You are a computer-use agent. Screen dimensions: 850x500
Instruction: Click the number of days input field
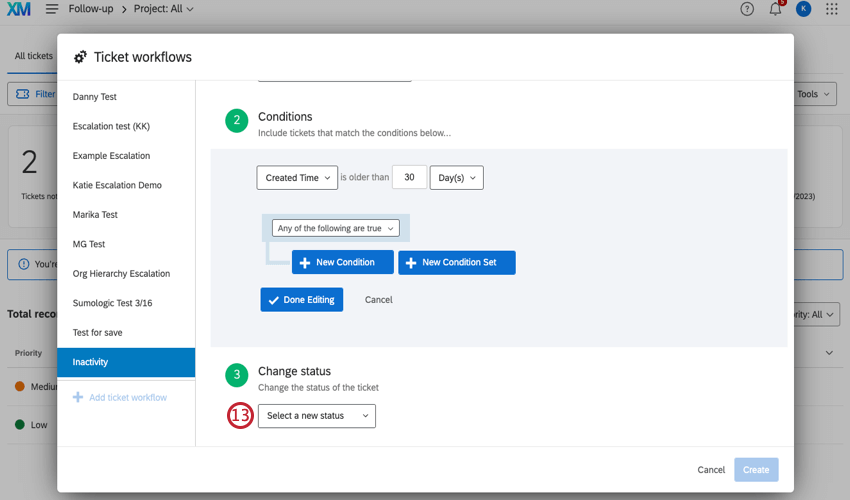pos(409,177)
